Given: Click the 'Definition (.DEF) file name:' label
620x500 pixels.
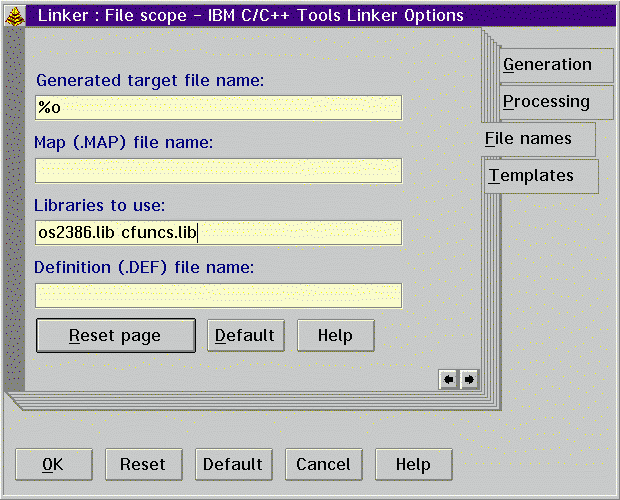Looking at the screenshot, I should pyautogui.click(x=144, y=268).
